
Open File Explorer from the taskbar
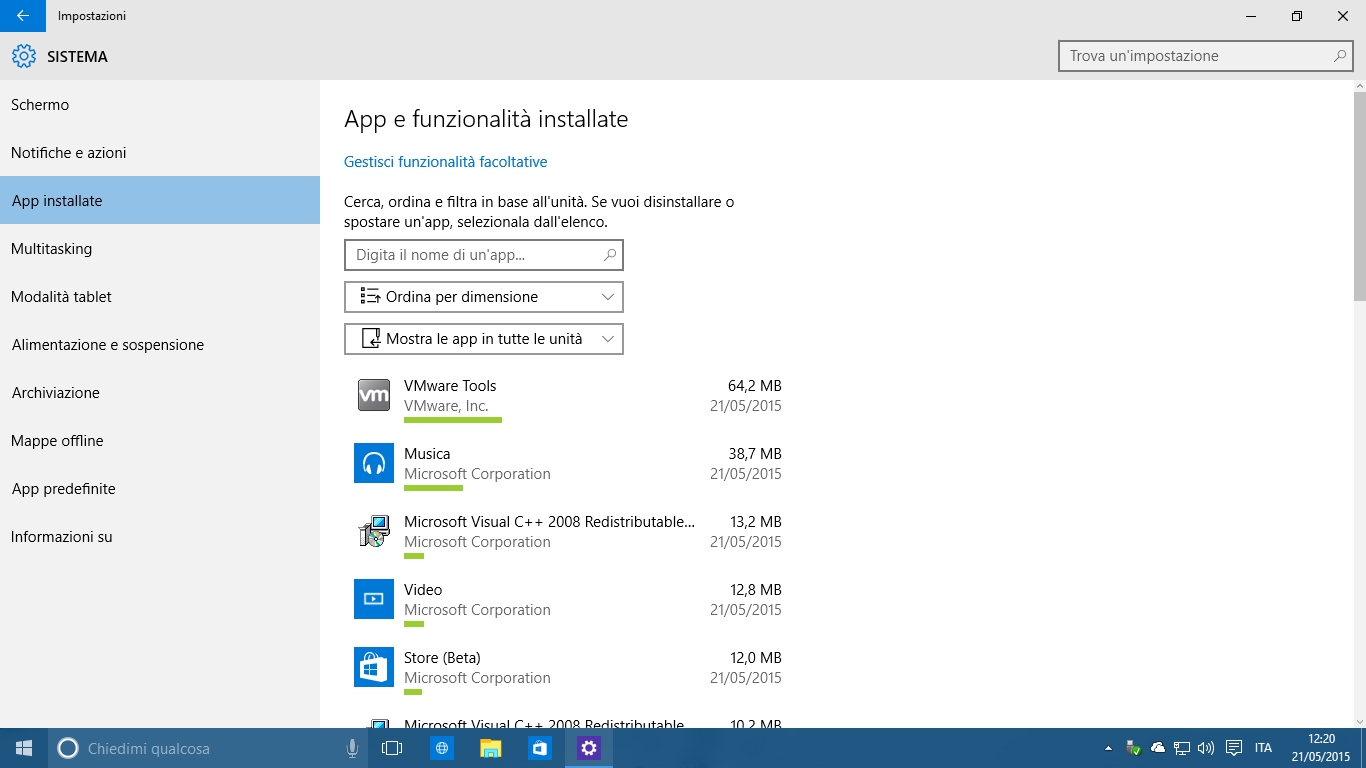(x=491, y=748)
